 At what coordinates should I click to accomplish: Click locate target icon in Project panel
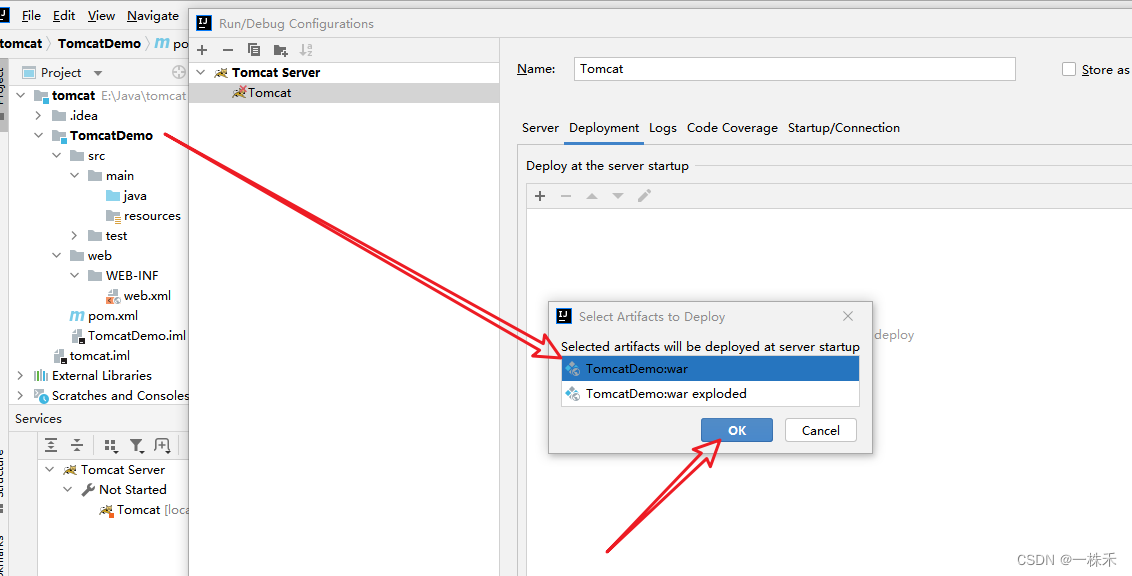pos(179,72)
